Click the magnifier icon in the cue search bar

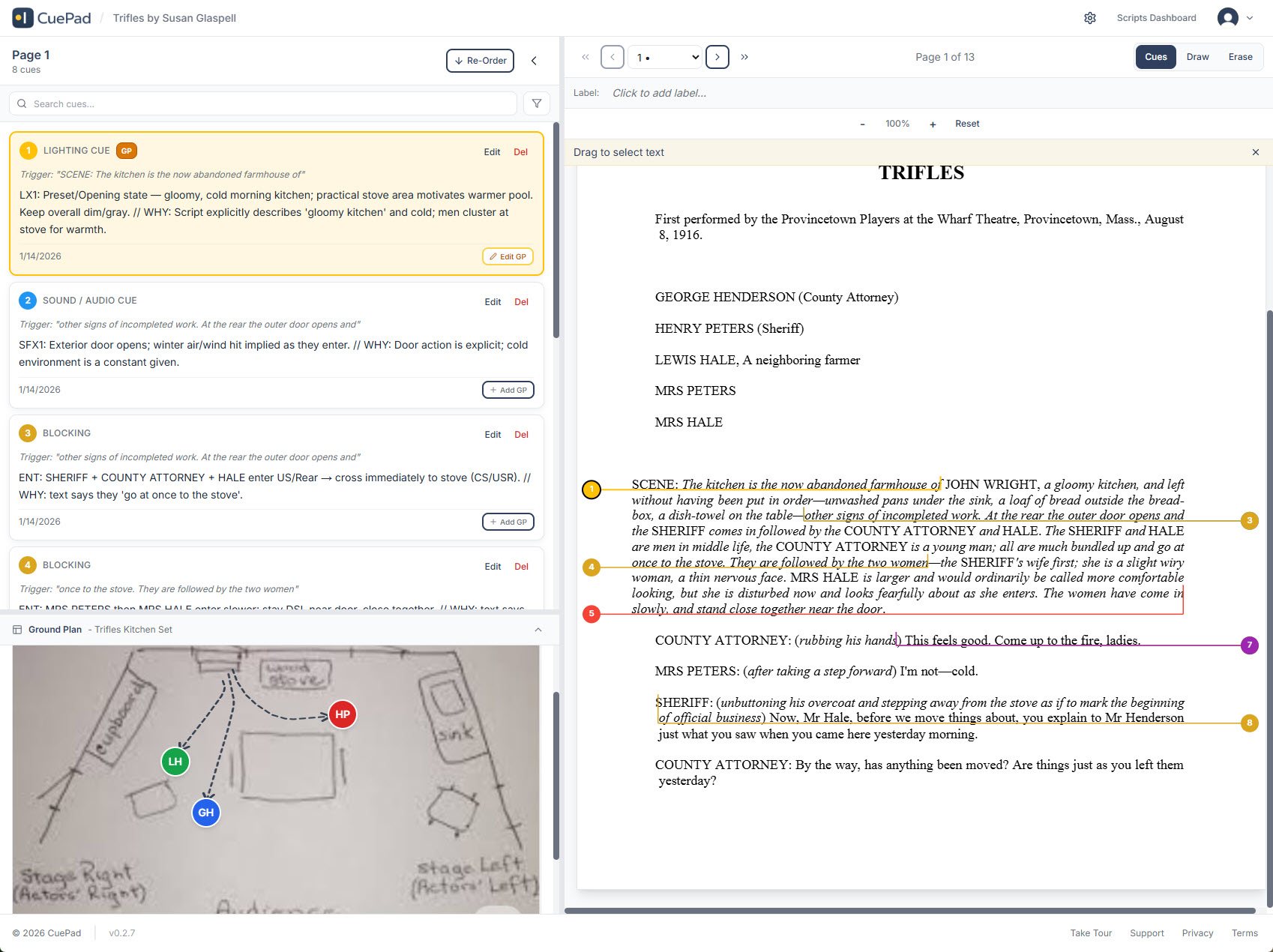coord(22,103)
